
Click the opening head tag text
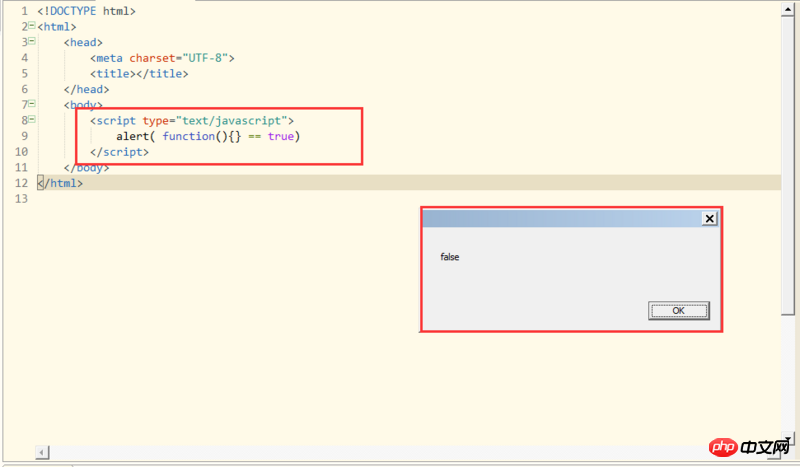tap(83, 42)
